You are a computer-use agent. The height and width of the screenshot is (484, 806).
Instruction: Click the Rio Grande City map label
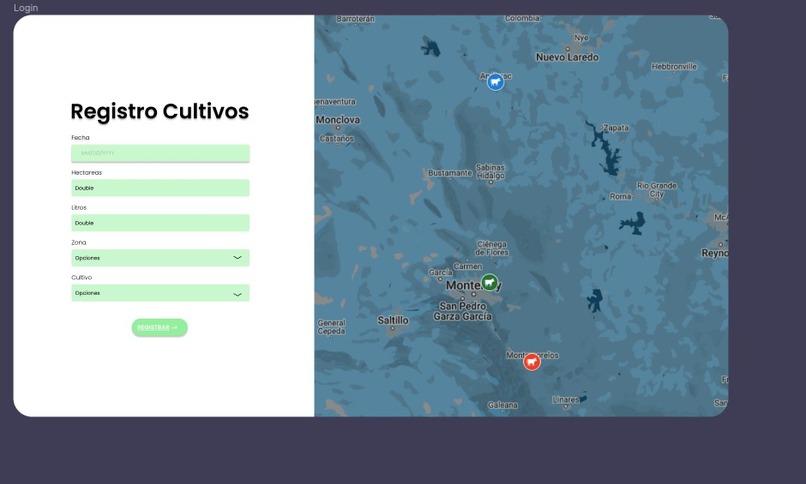(656, 190)
